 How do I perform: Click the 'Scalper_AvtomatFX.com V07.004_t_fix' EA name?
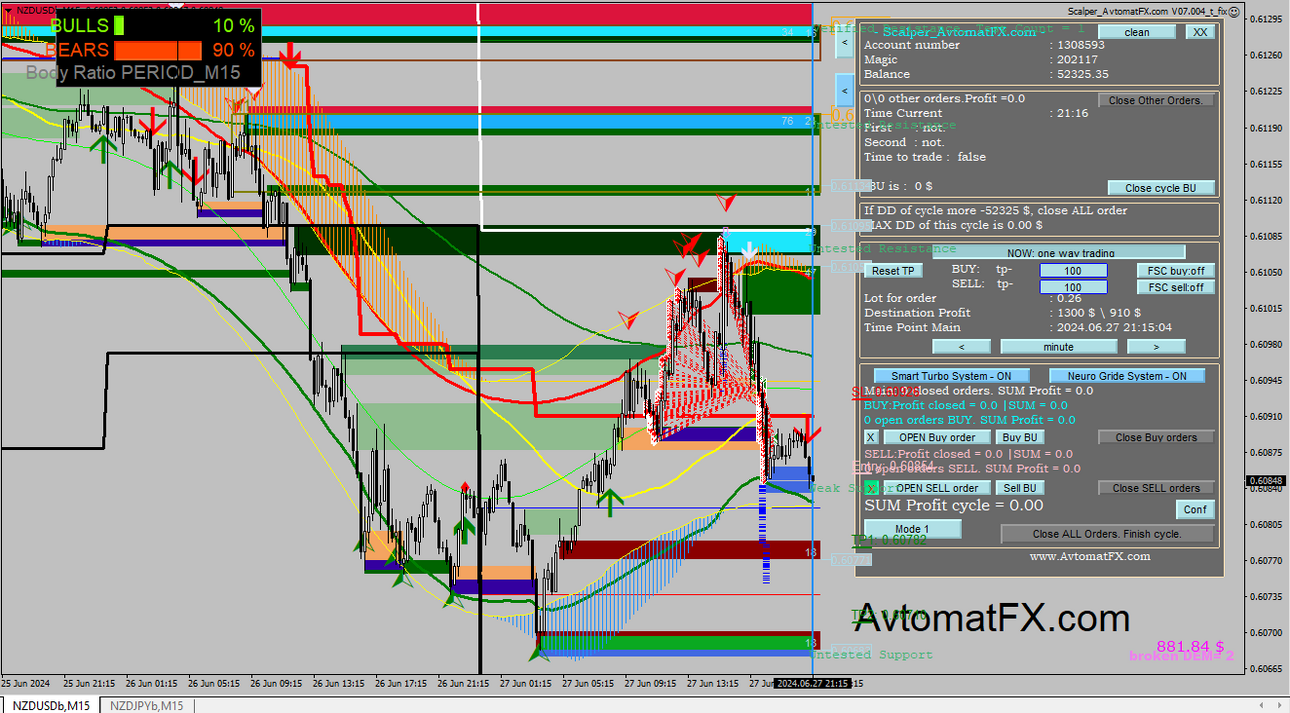coord(1145,11)
